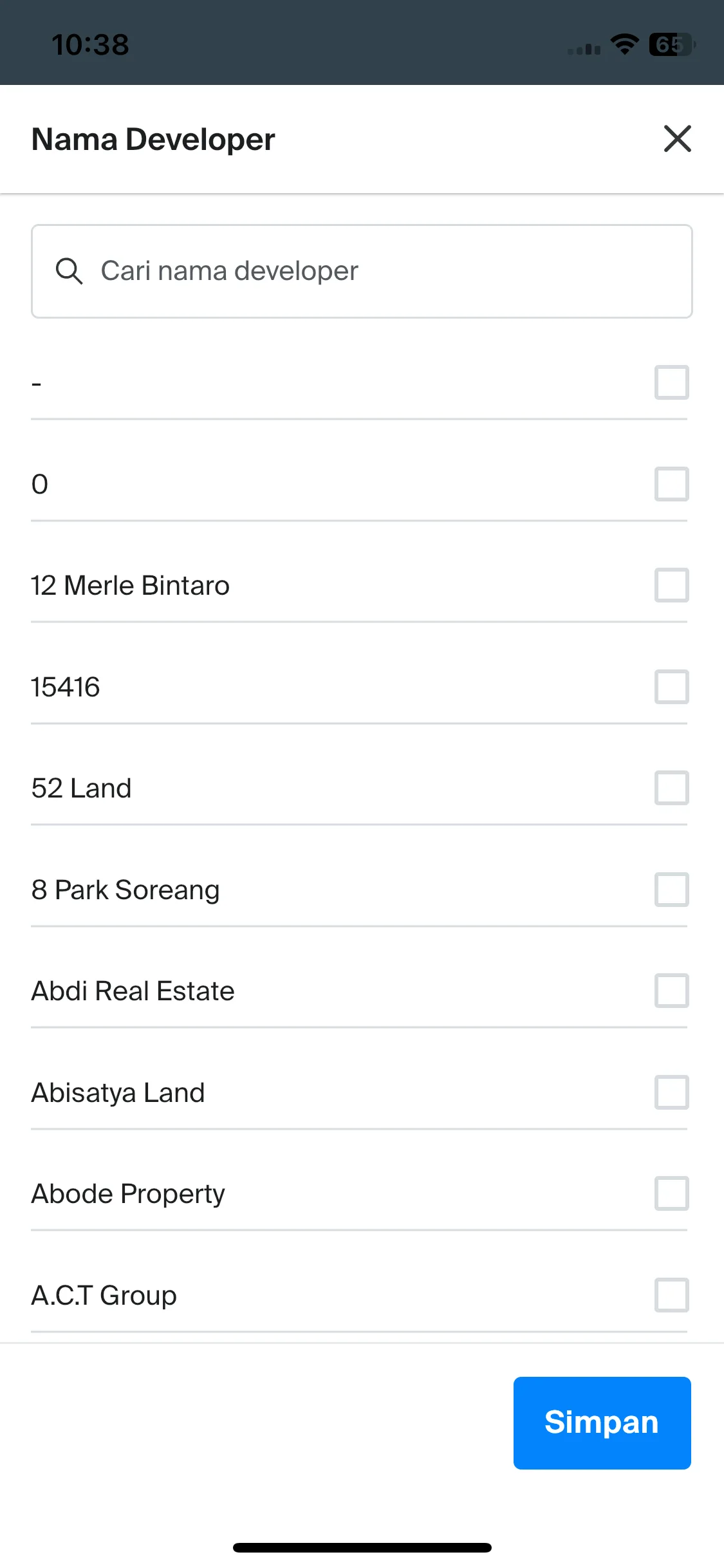Viewport: 724px width, 1568px height.
Task: Check the dash entry checkbox
Action: click(671, 382)
